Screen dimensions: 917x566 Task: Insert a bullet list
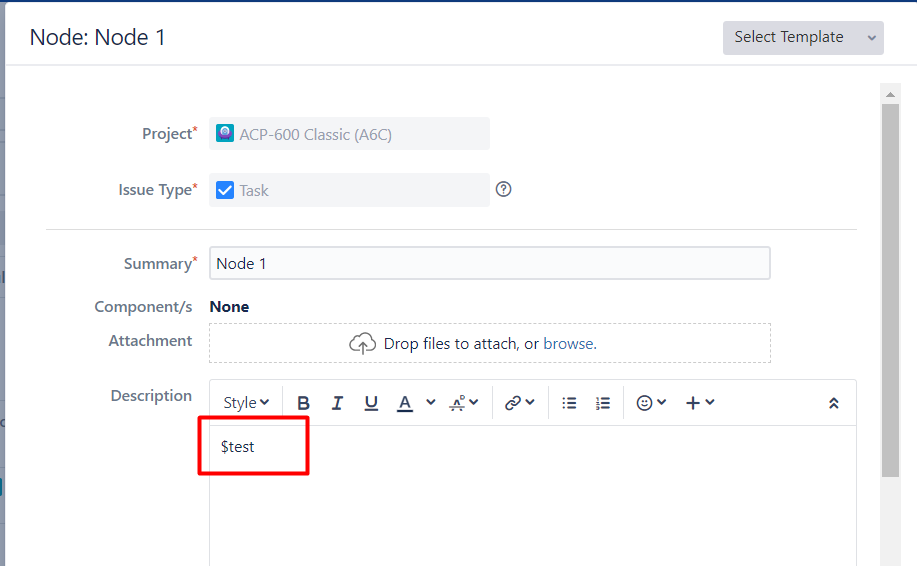pos(570,403)
